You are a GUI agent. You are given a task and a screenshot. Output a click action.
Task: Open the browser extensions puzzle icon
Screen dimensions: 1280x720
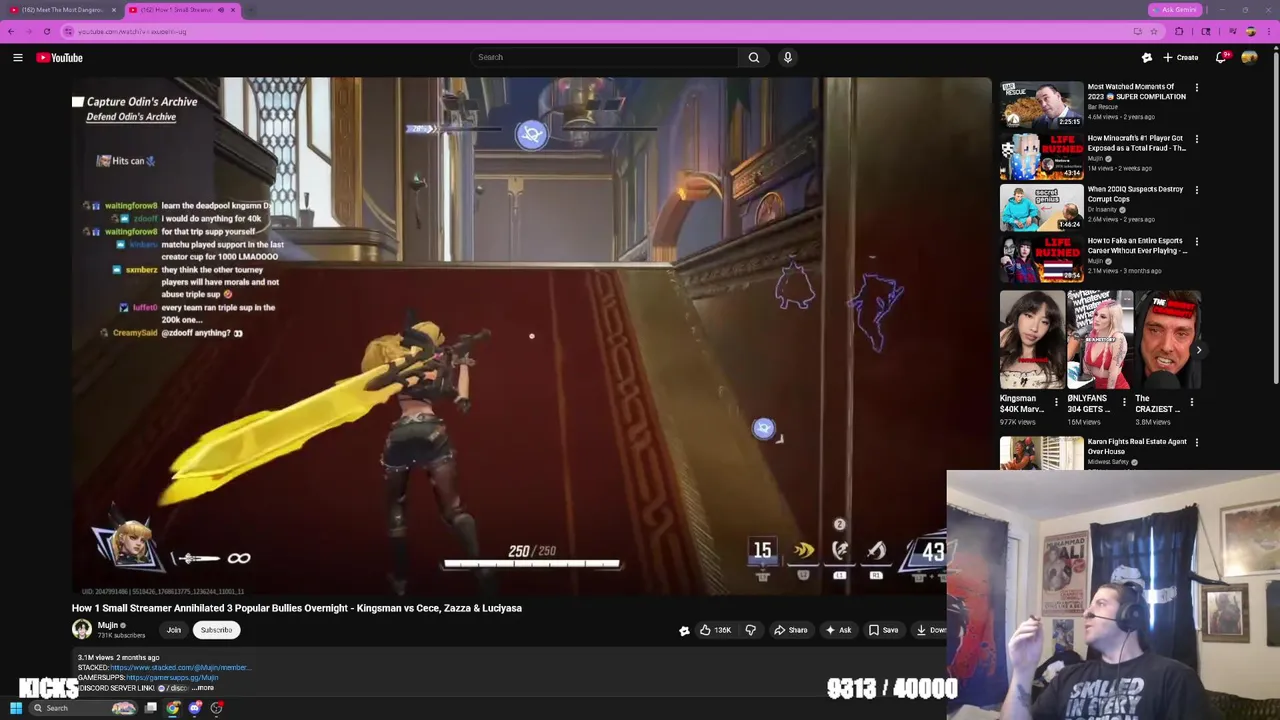click(1179, 31)
